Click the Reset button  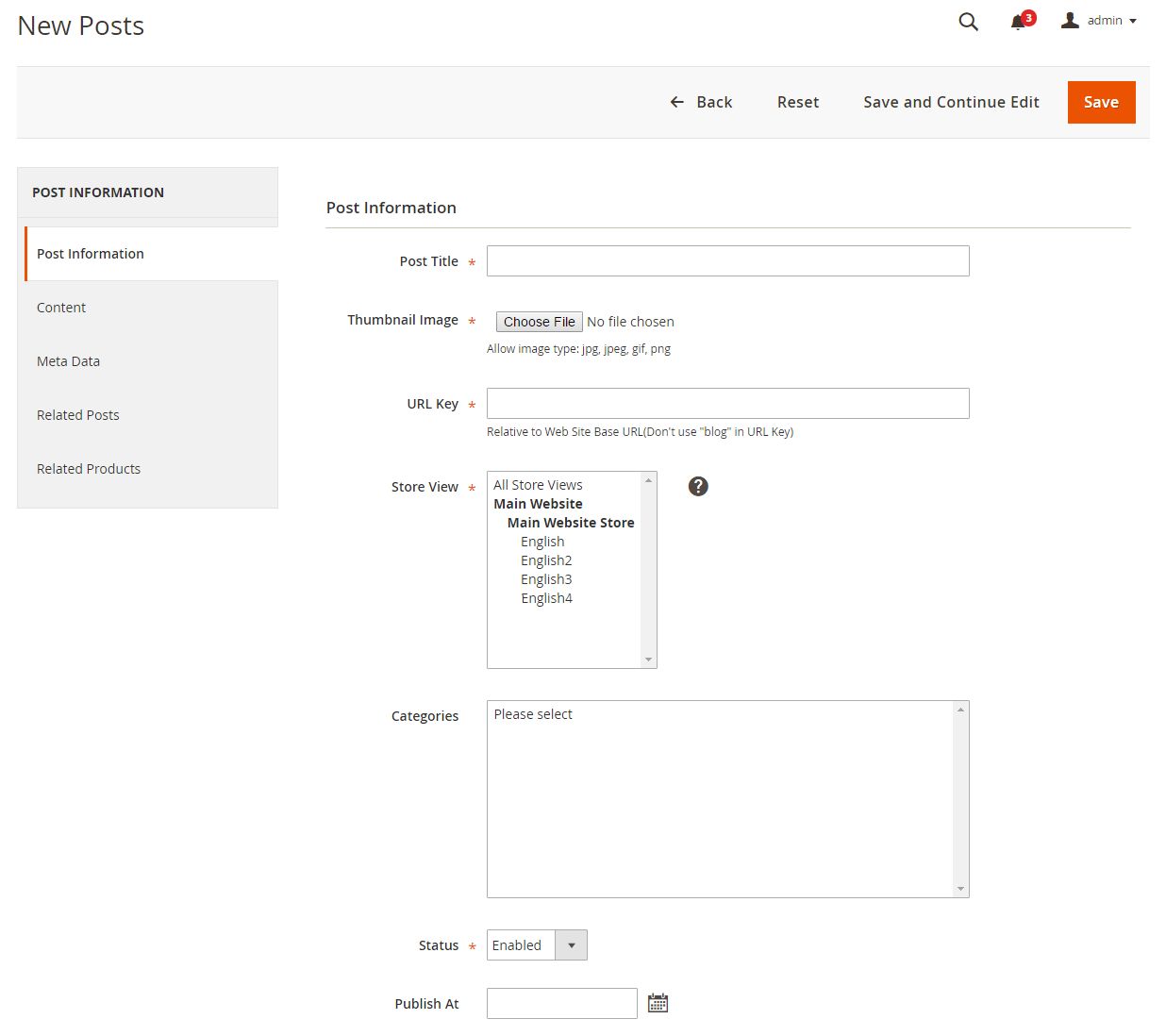coord(797,102)
